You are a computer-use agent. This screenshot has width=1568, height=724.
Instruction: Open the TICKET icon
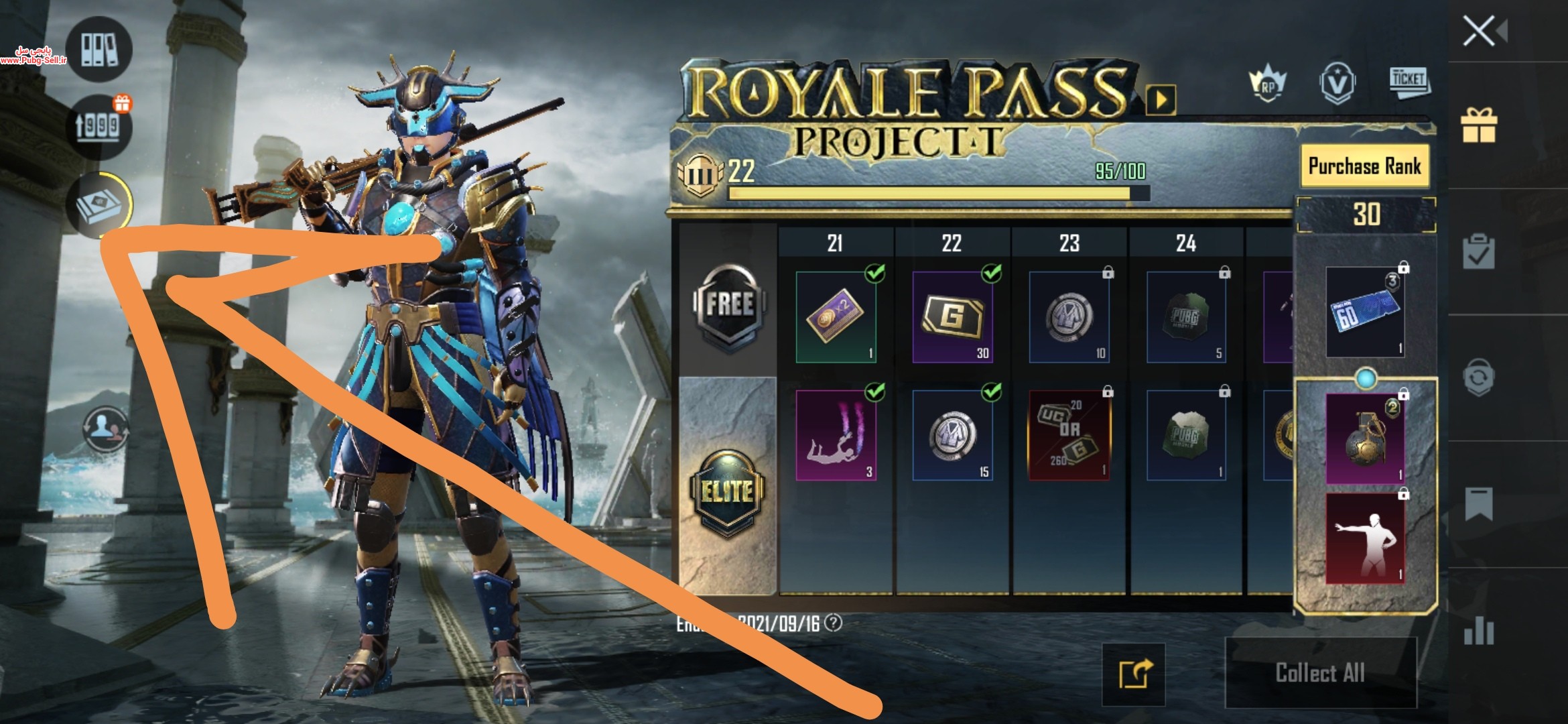[x=1409, y=82]
